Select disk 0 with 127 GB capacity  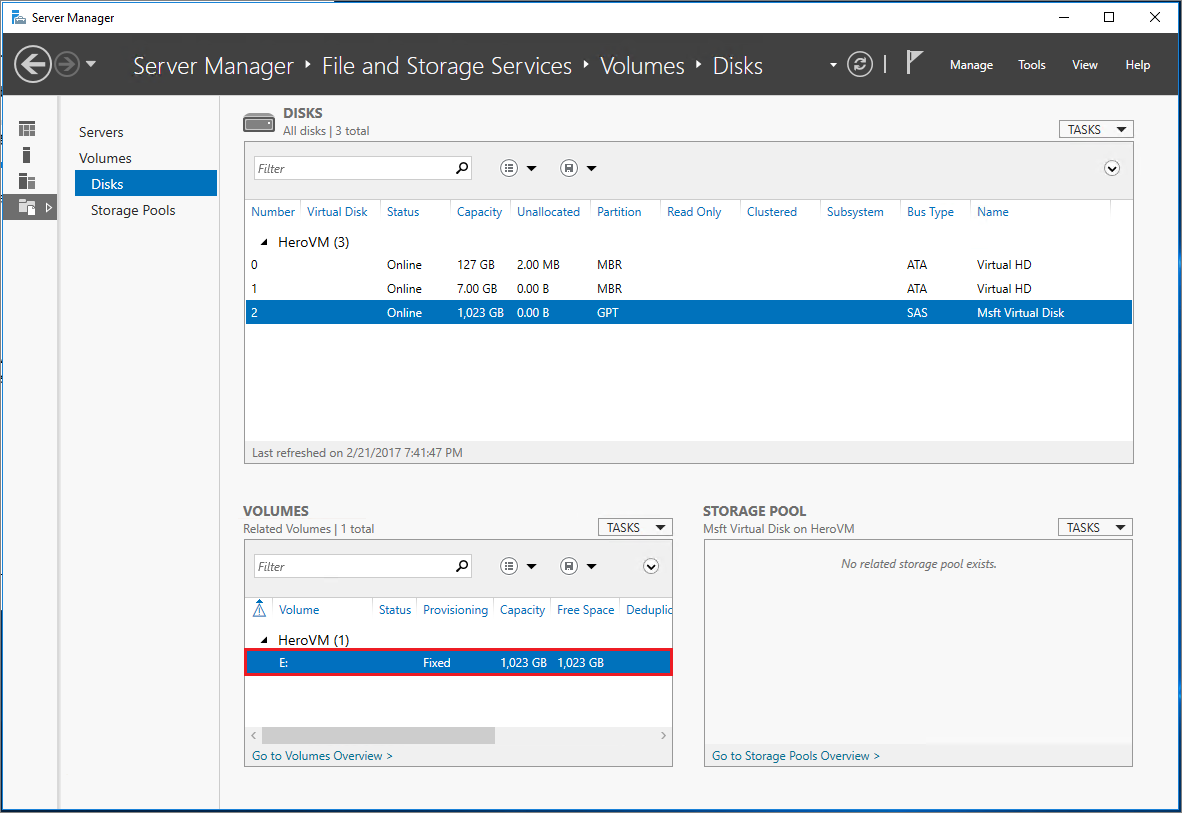[x=688, y=265]
